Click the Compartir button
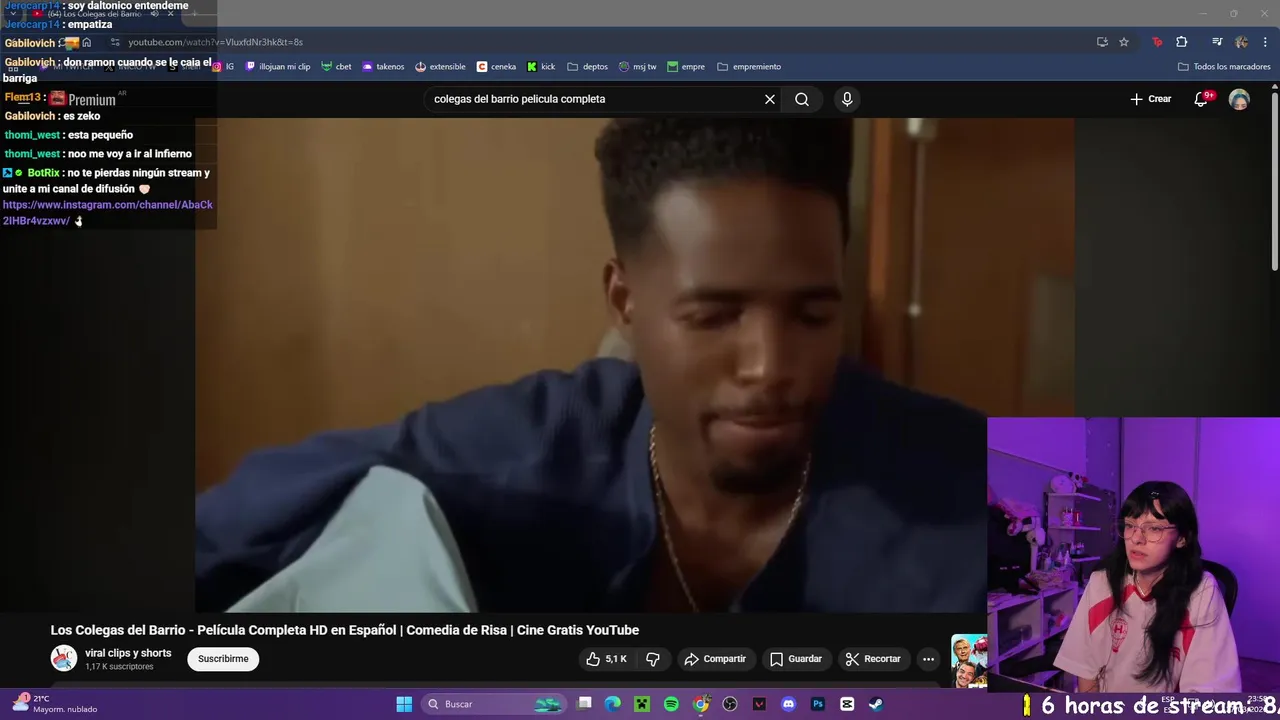 (x=715, y=659)
